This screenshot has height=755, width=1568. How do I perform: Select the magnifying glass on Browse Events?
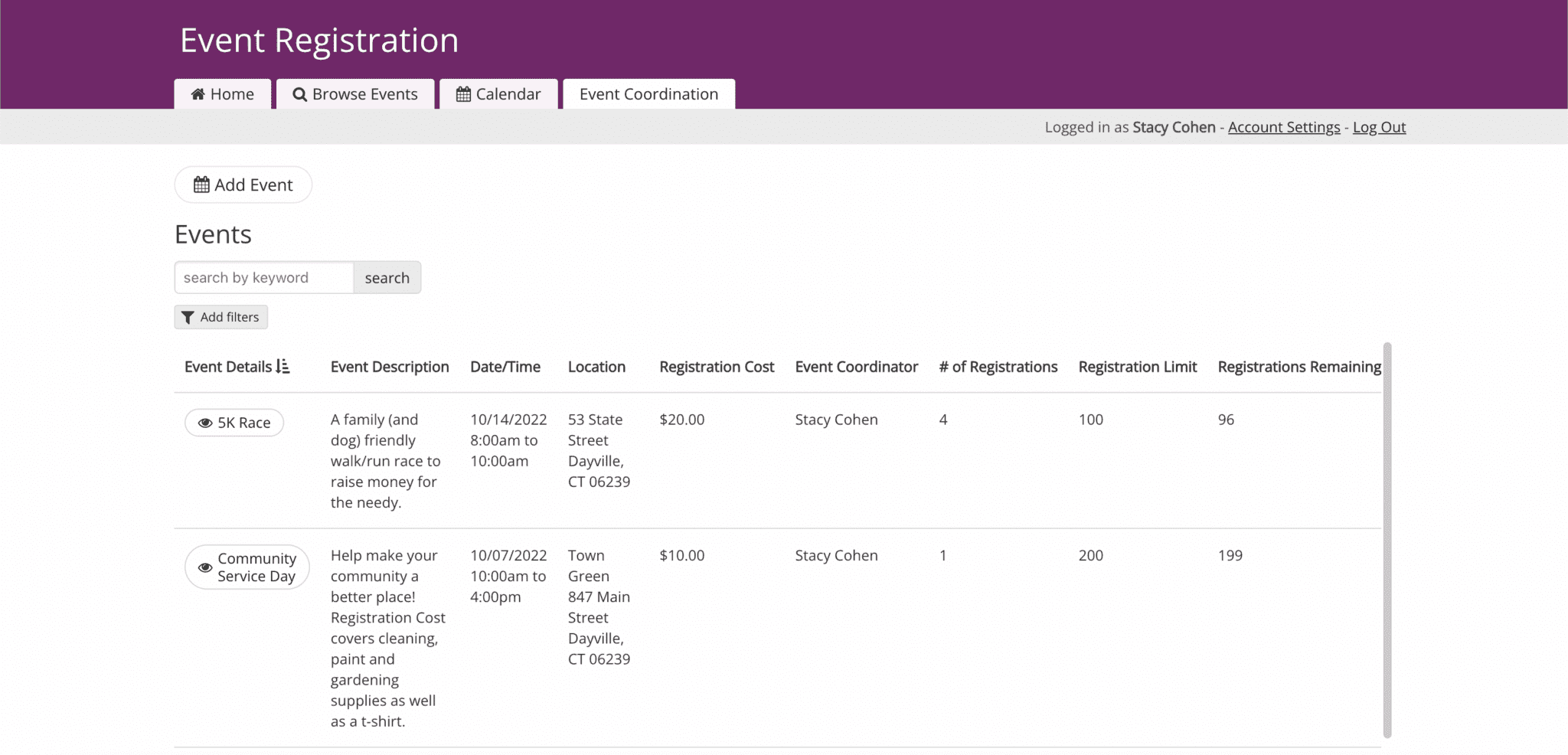pos(299,93)
